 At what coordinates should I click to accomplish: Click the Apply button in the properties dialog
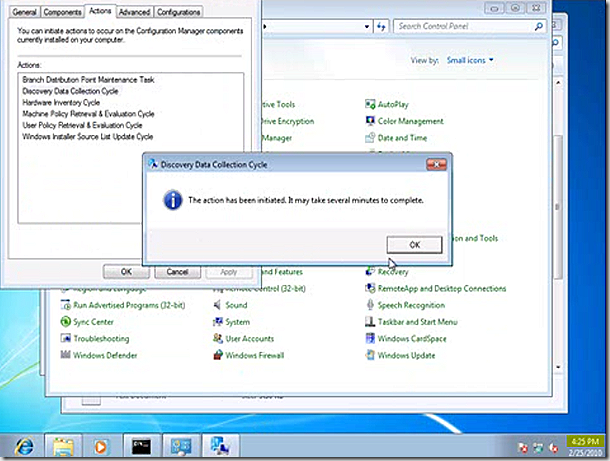click(228, 272)
